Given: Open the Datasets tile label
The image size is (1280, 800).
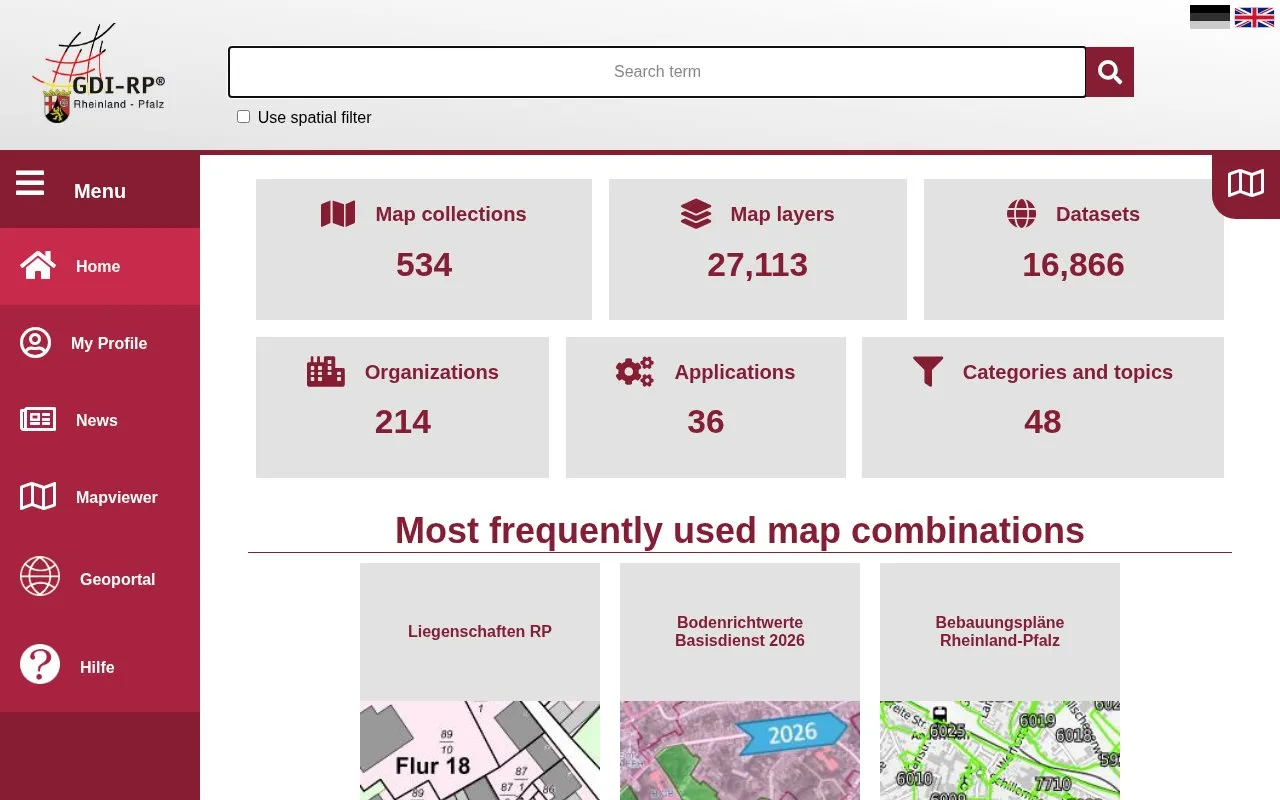Looking at the screenshot, I should [1098, 214].
